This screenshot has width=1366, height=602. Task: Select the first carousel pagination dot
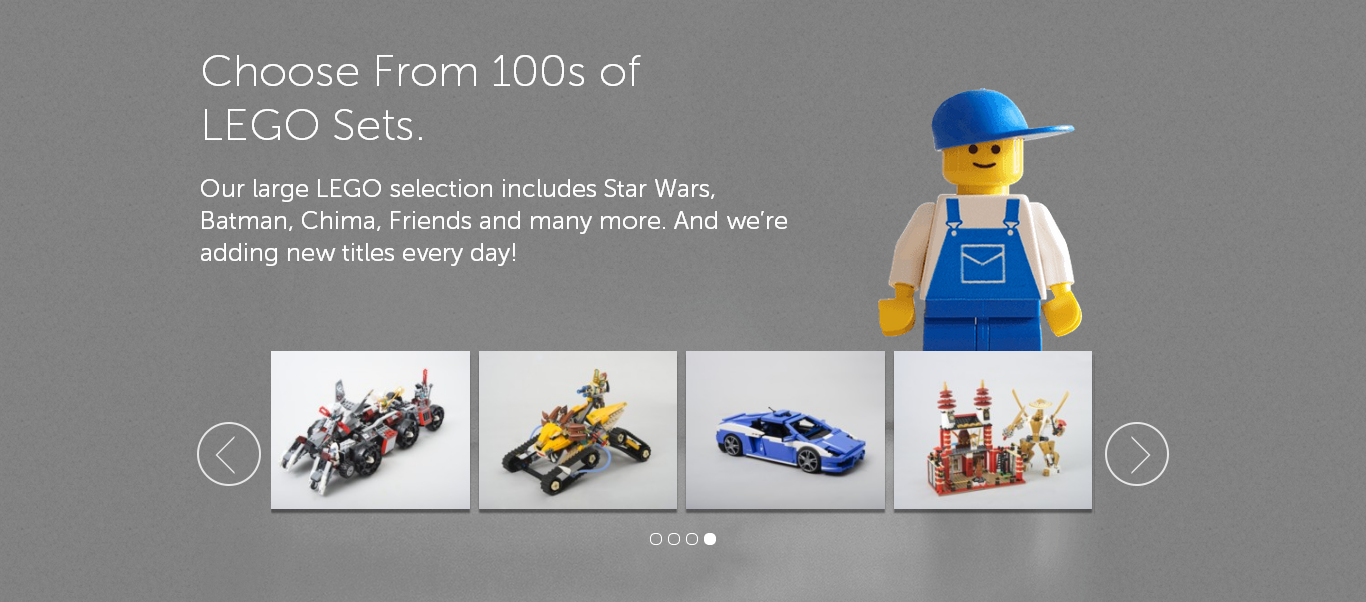(x=656, y=539)
